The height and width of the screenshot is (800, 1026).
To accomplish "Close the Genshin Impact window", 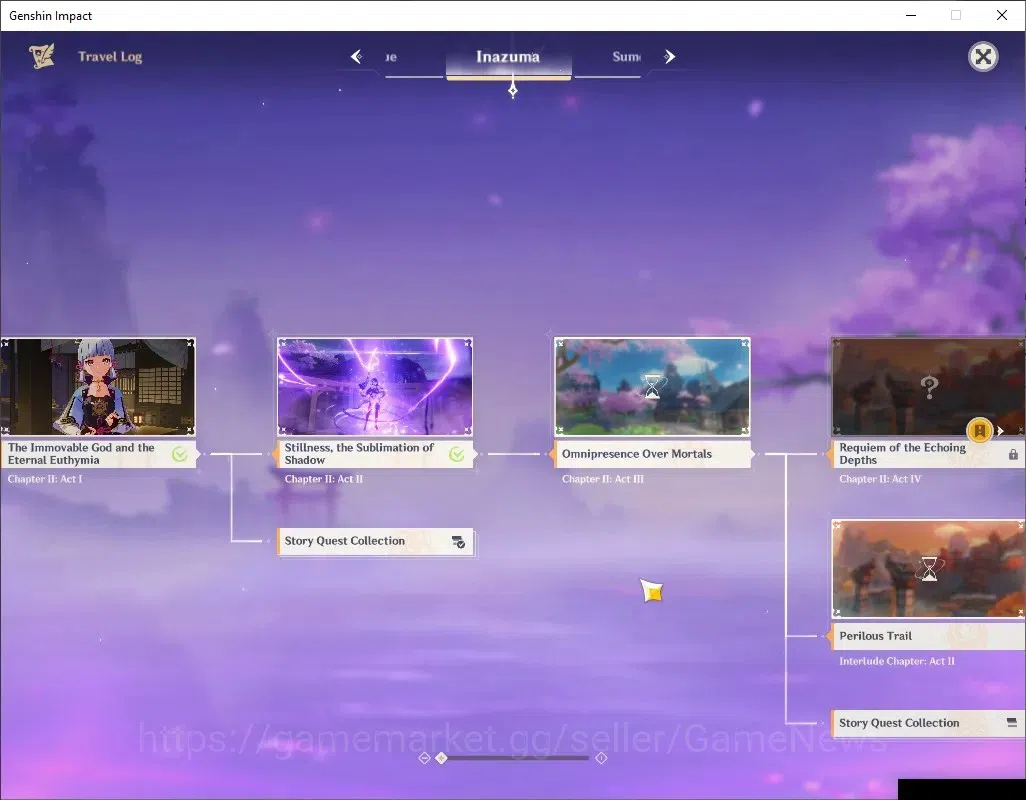I will 1002,15.
